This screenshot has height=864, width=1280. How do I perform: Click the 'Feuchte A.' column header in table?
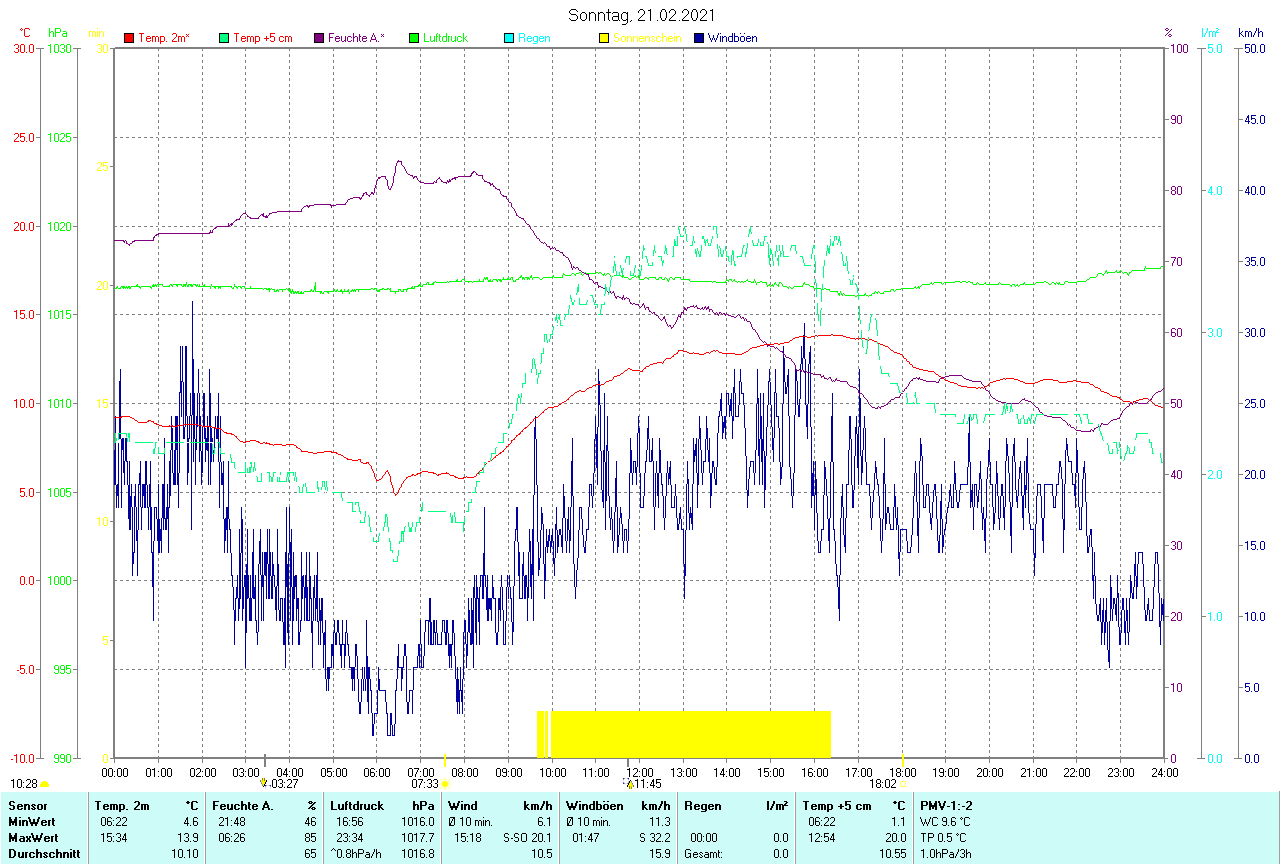click(242, 806)
